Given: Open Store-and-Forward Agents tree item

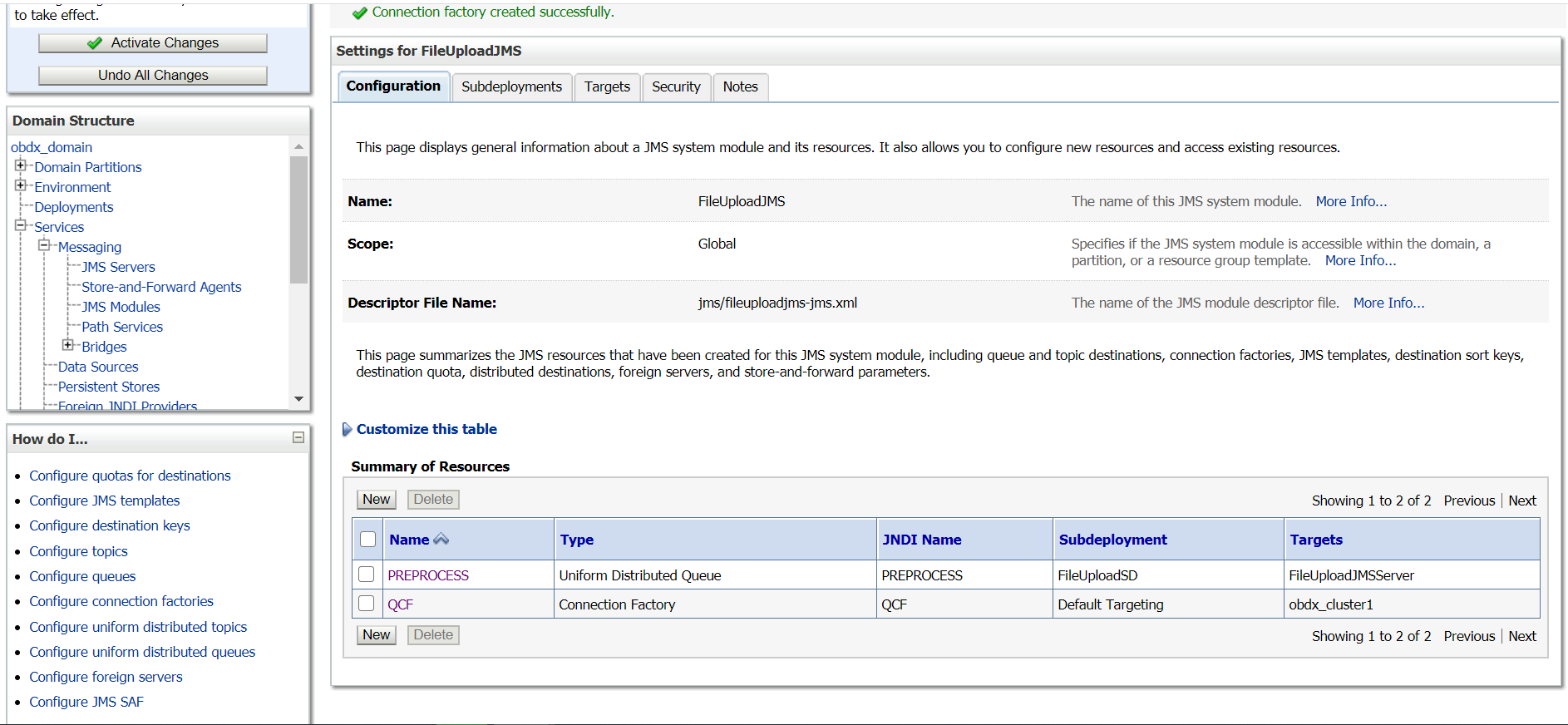Looking at the screenshot, I should coord(161,287).
